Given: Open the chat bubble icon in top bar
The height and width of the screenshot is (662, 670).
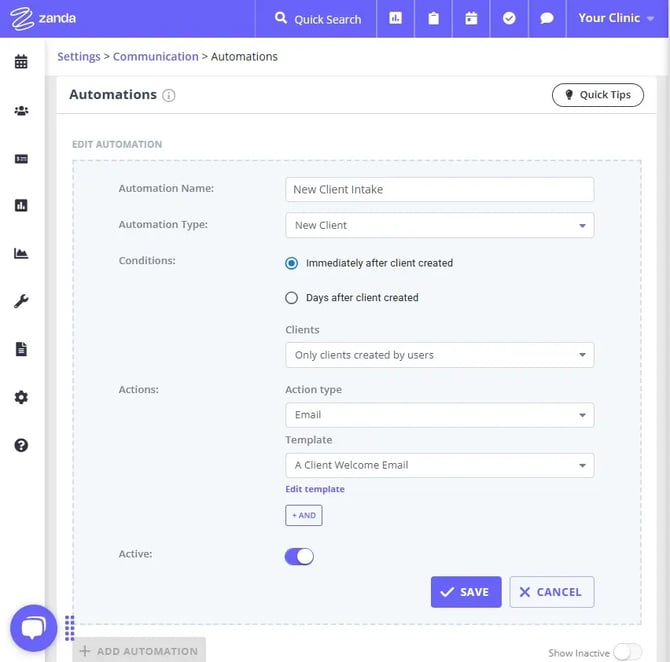Looking at the screenshot, I should pyautogui.click(x=547, y=18).
